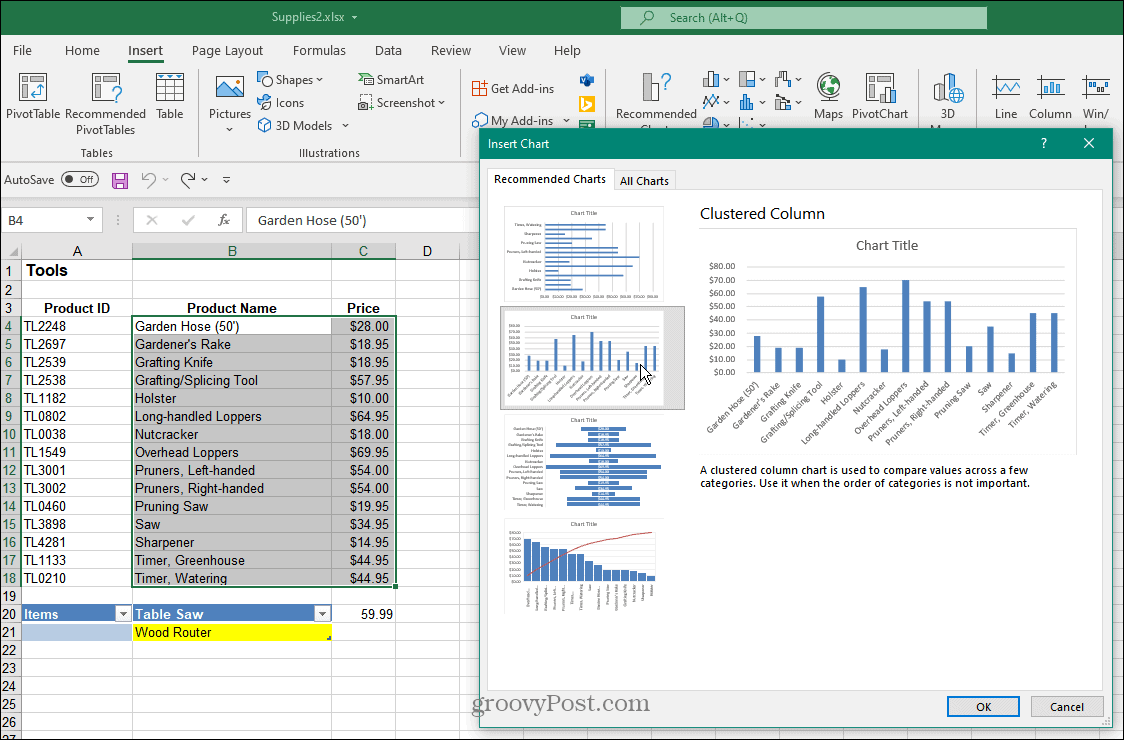Select the clustered bar chart thumbnail
The width and height of the screenshot is (1124, 740).
[x=584, y=253]
